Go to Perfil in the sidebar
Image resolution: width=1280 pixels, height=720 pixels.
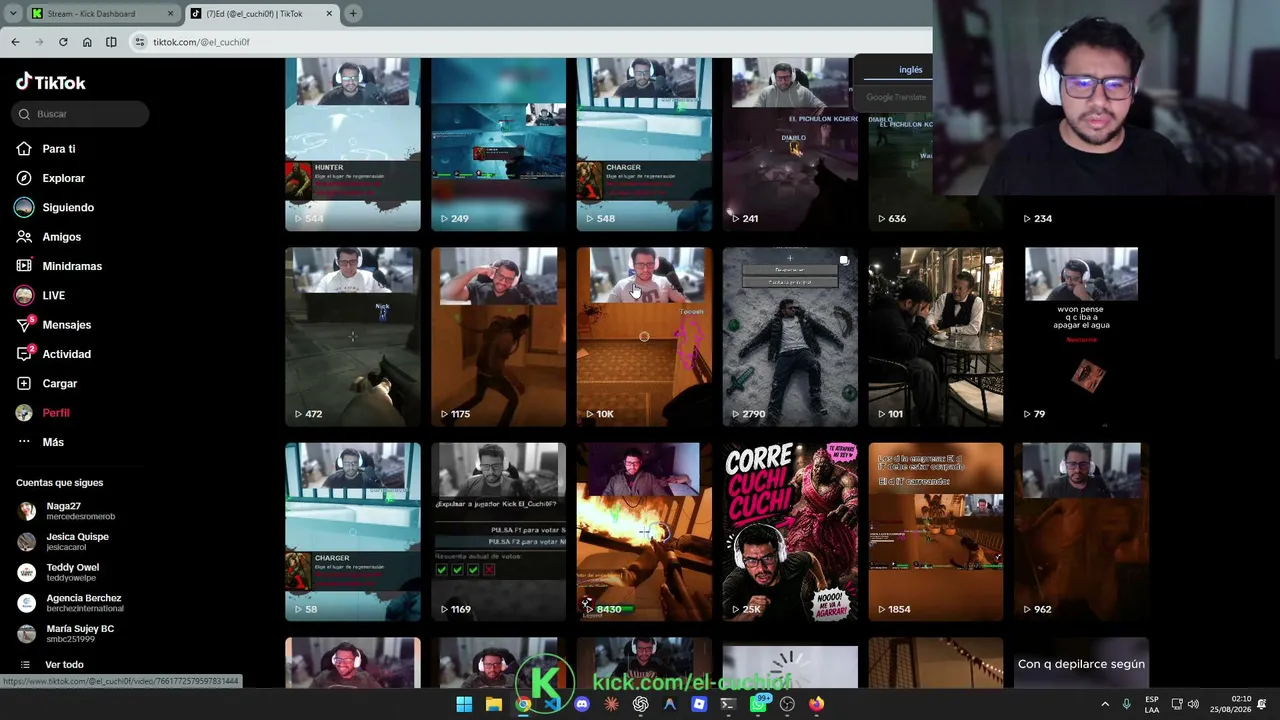tap(56, 413)
